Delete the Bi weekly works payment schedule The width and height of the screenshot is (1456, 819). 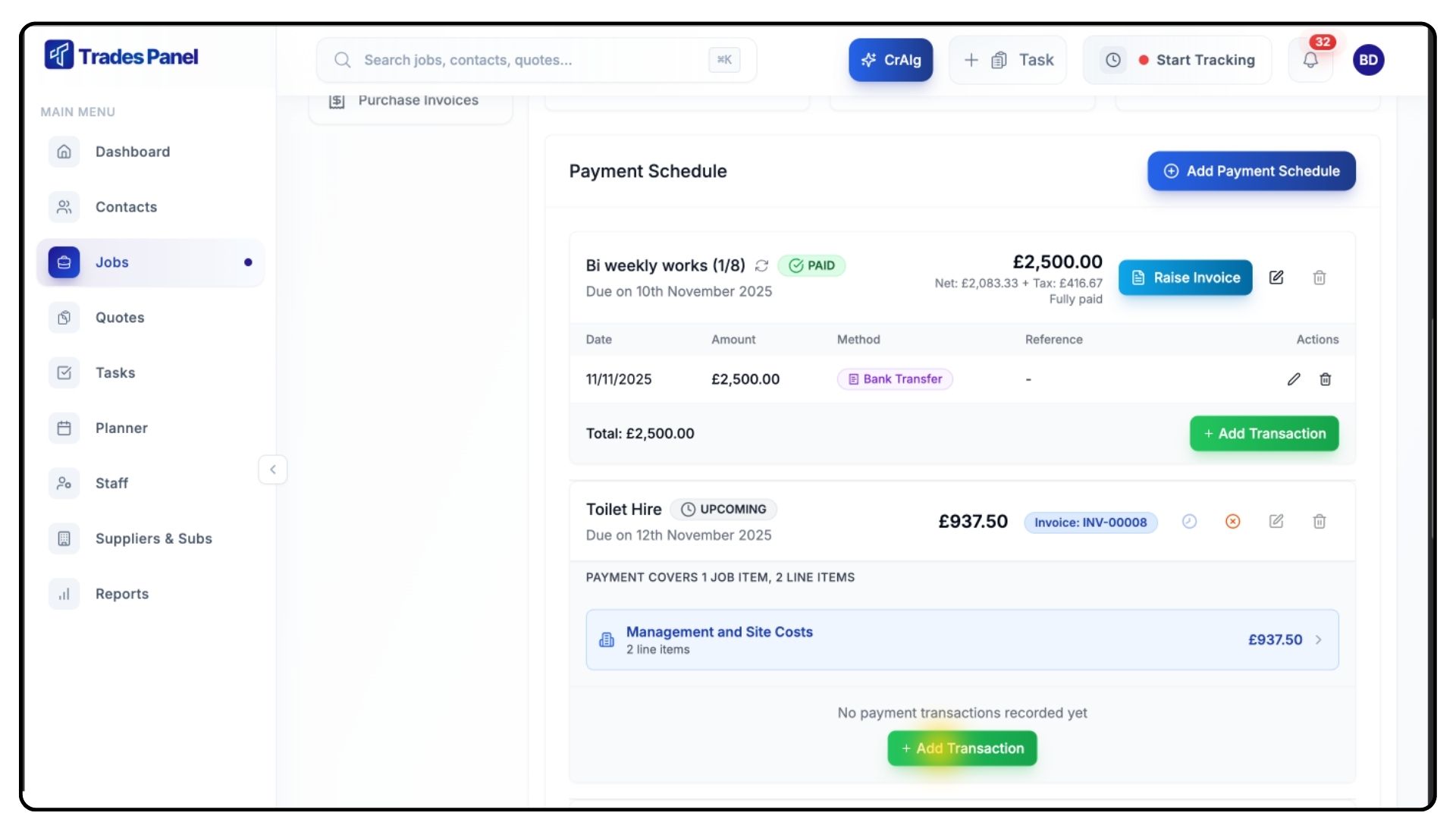click(x=1319, y=278)
